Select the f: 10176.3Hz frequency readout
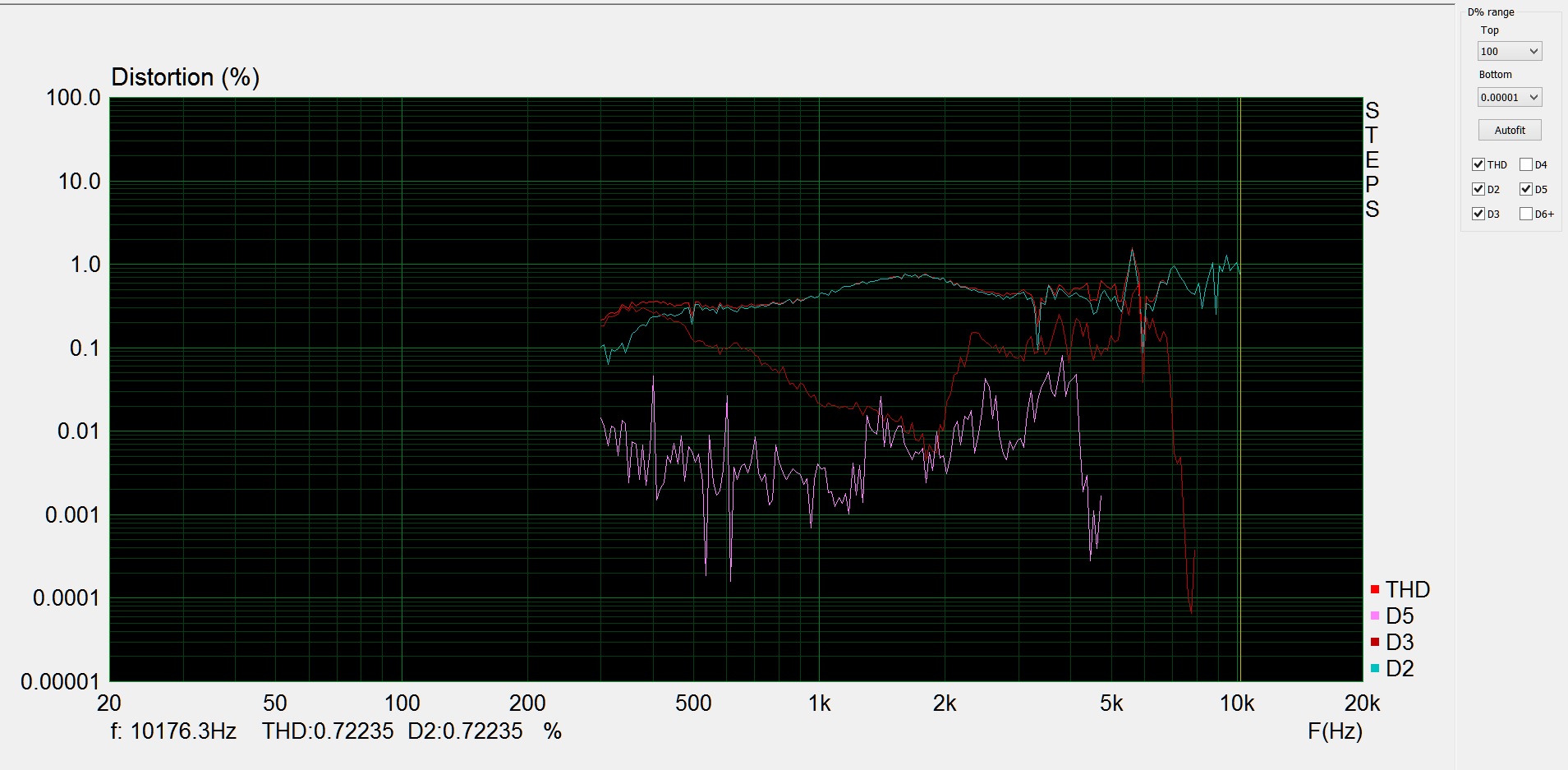This screenshot has width=1568, height=770. 173,731
